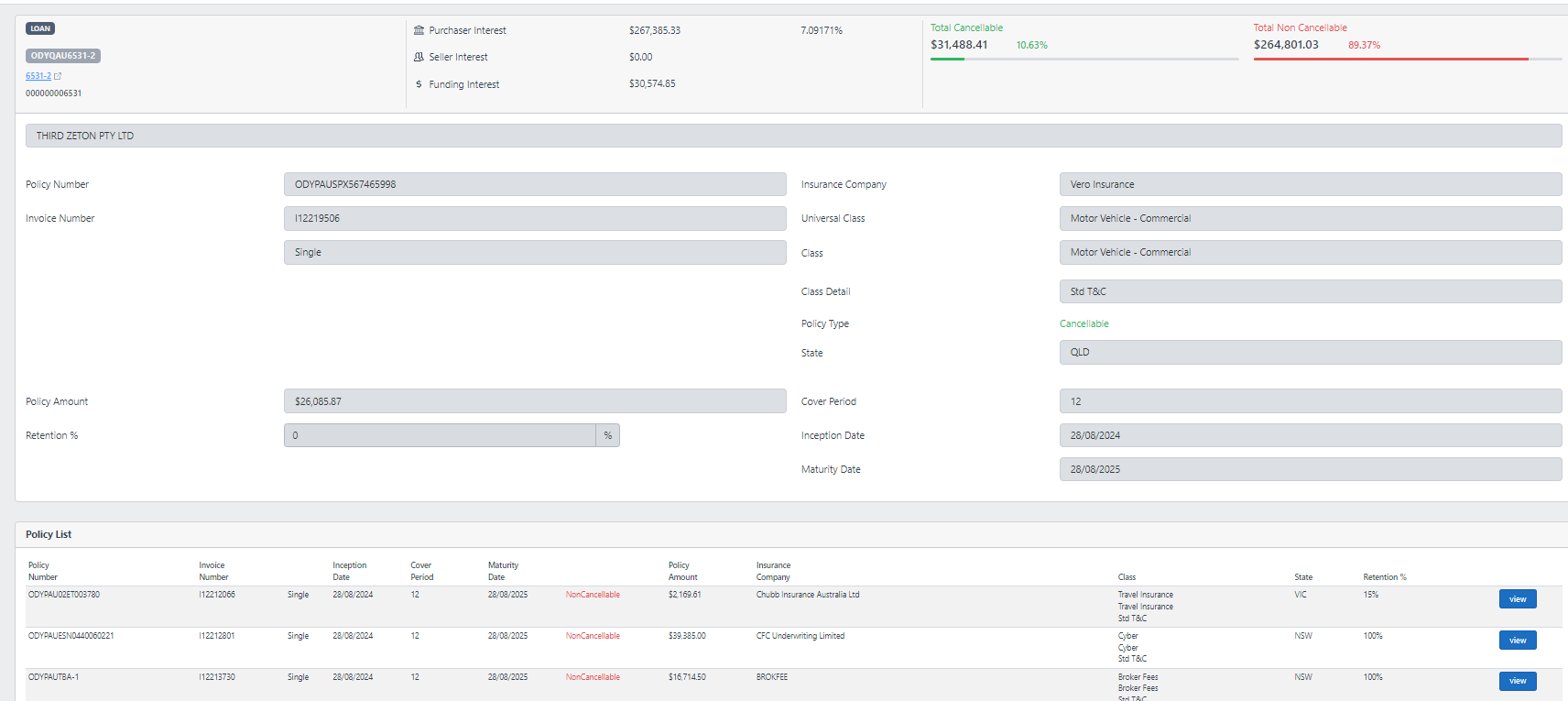Click the Total Non Cancellable red bar
Screen dimensions: 1568x701
coord(1390,59)
